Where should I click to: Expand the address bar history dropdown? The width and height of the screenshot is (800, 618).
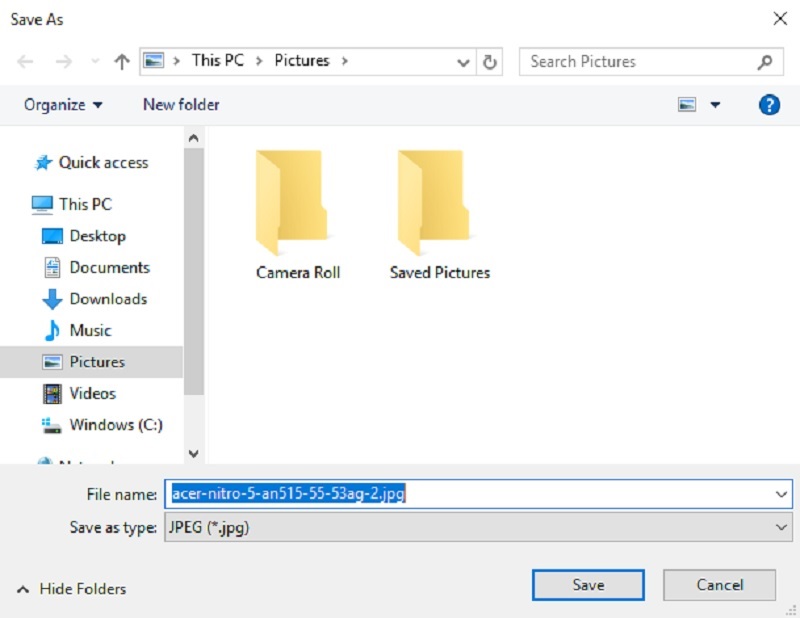click(463, 62)
